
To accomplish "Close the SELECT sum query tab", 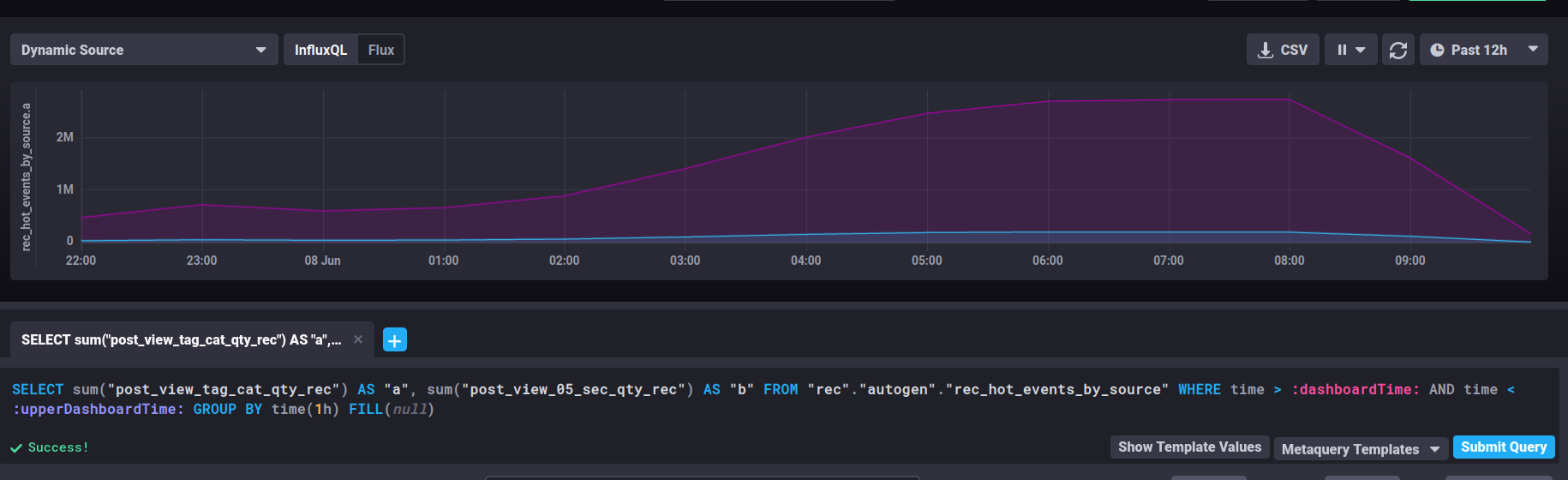I will click(x=358, y=339).
